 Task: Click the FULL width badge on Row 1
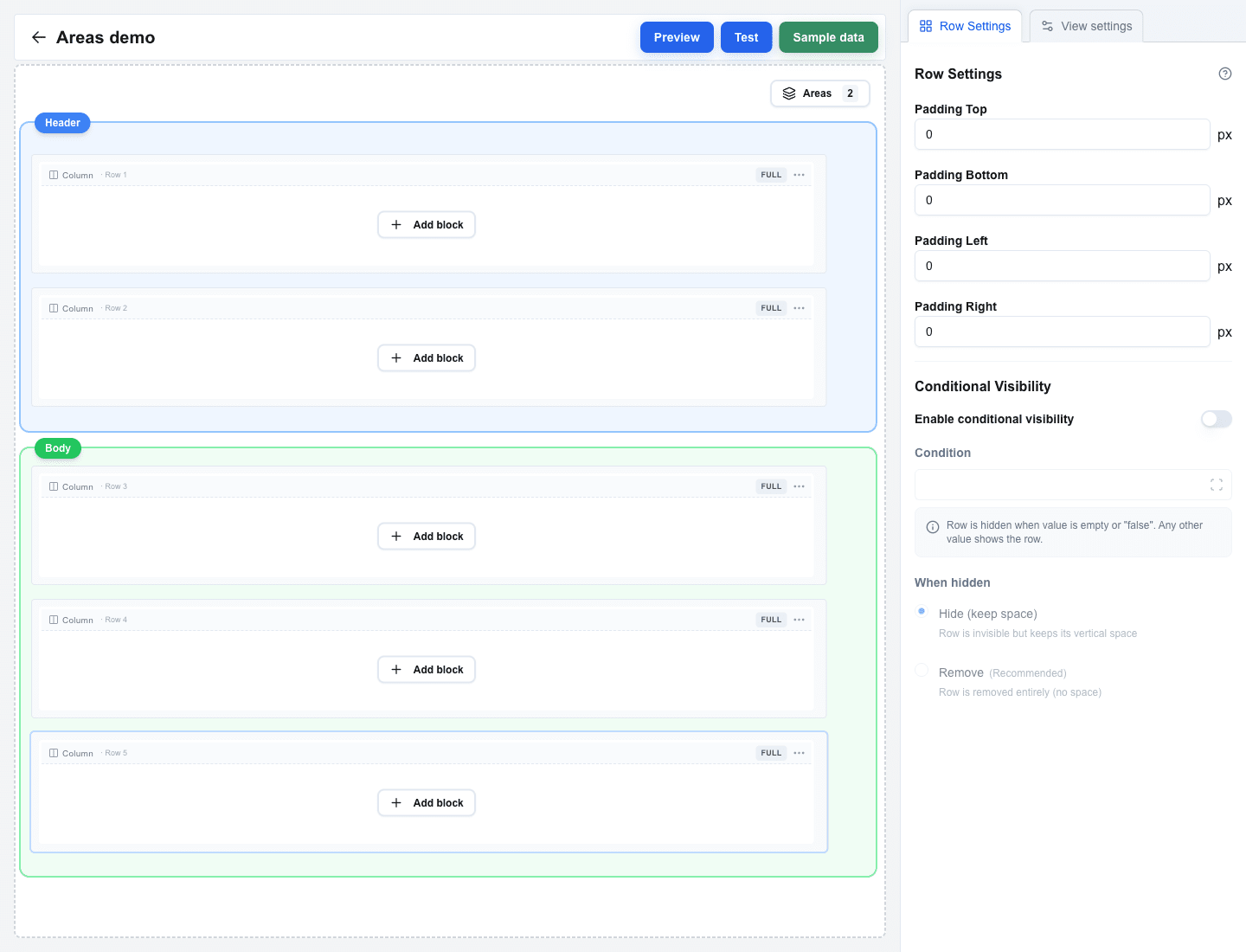point(771,175)
